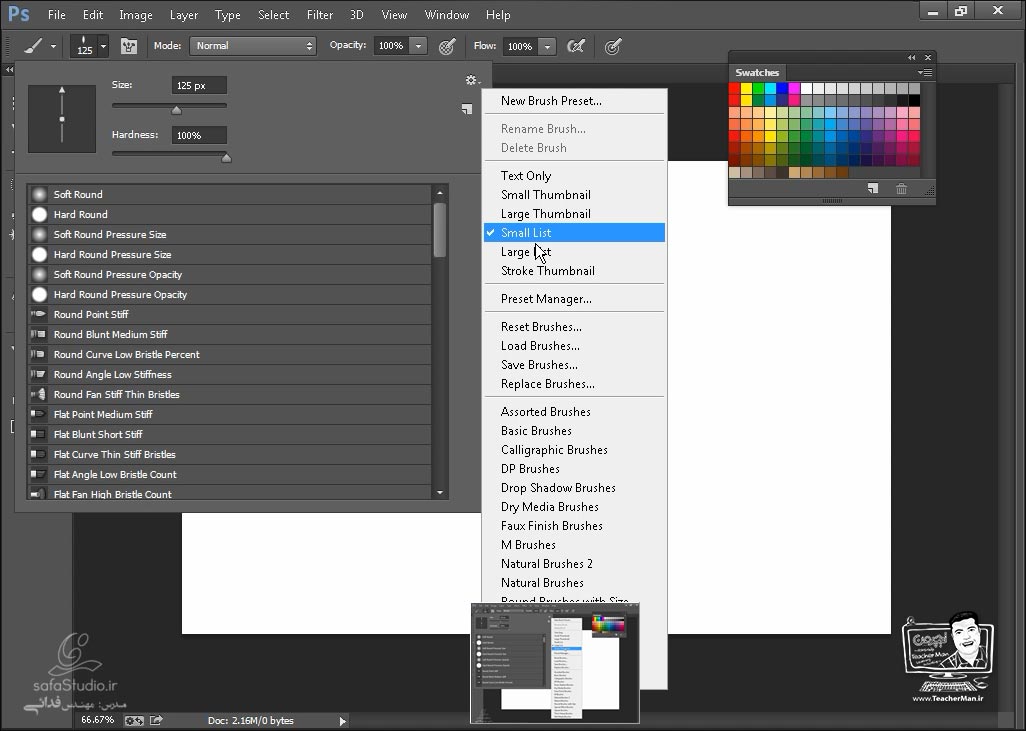1026x731 pixels.
Task: Select the Hard Round brush
Action: 229,214
